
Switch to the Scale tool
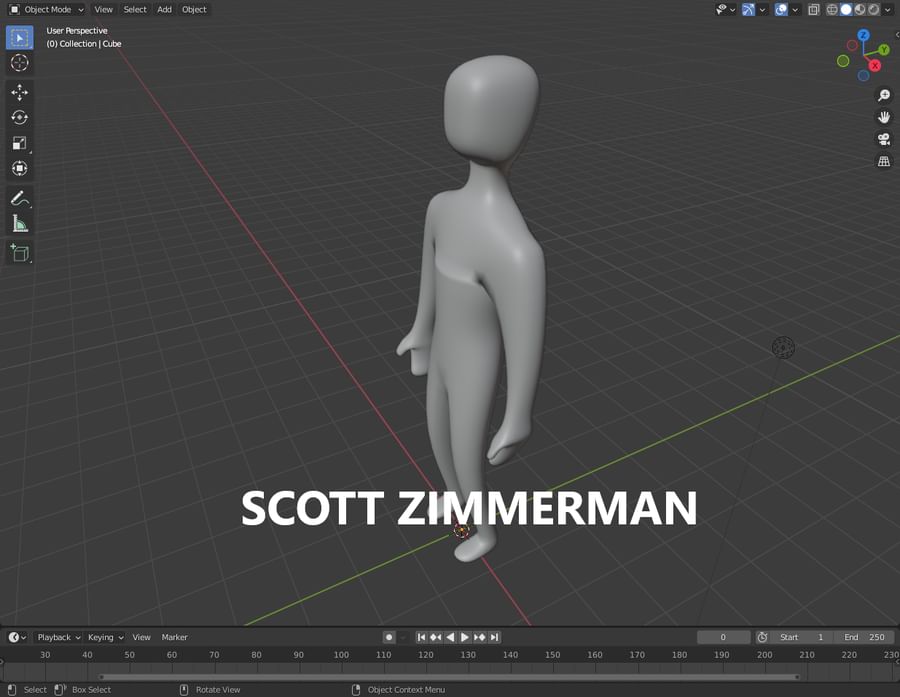(20, 143)
